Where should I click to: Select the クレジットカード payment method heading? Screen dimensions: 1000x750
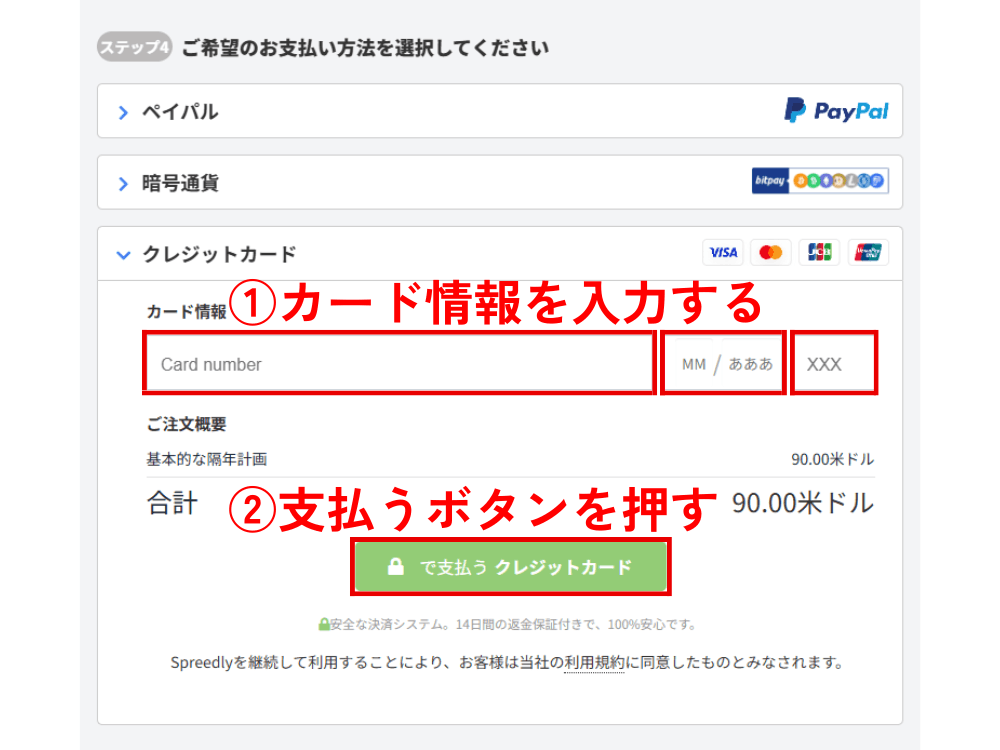tap(219, 255)
